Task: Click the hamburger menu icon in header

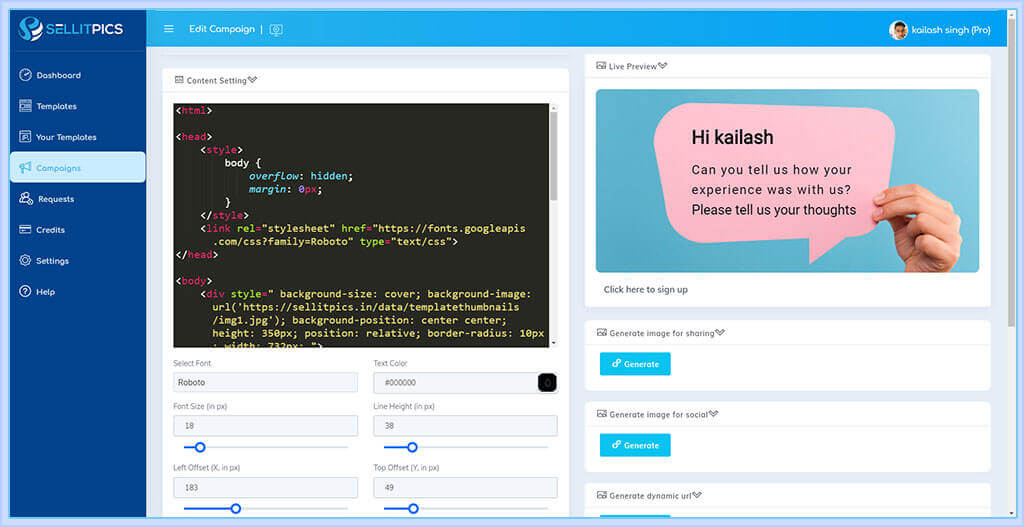Action: 169,29
